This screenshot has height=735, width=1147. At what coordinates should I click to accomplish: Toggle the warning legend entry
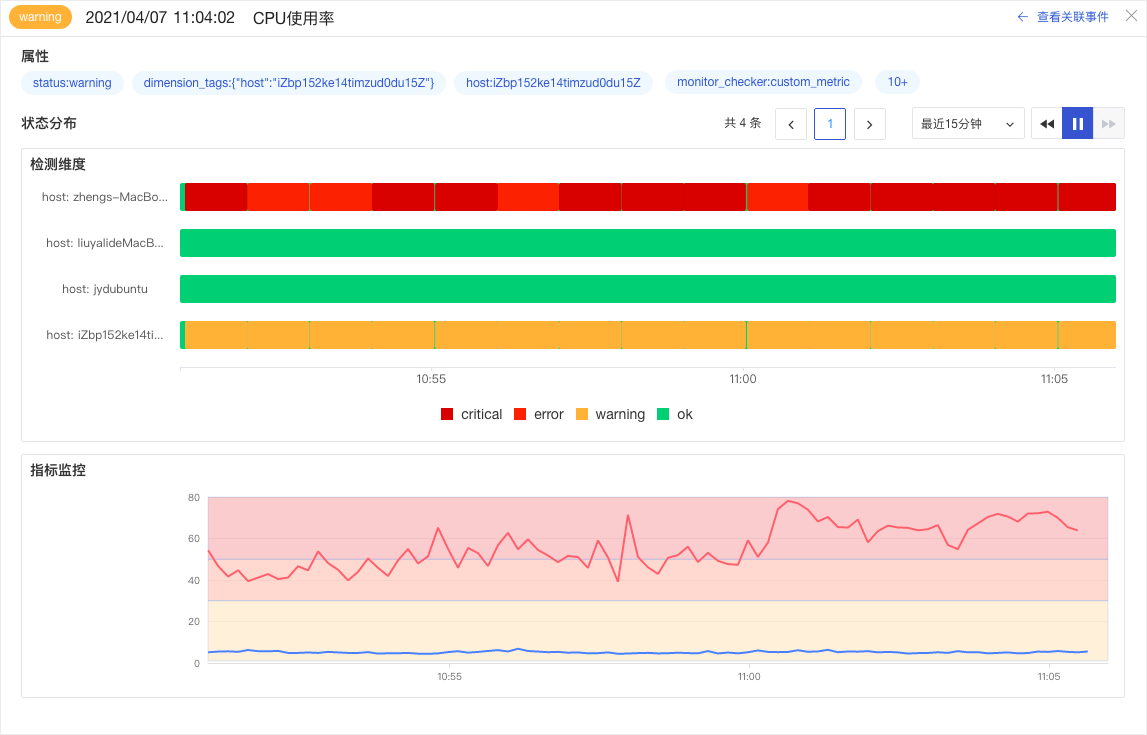pyautogui.click(x=611, y=414)
